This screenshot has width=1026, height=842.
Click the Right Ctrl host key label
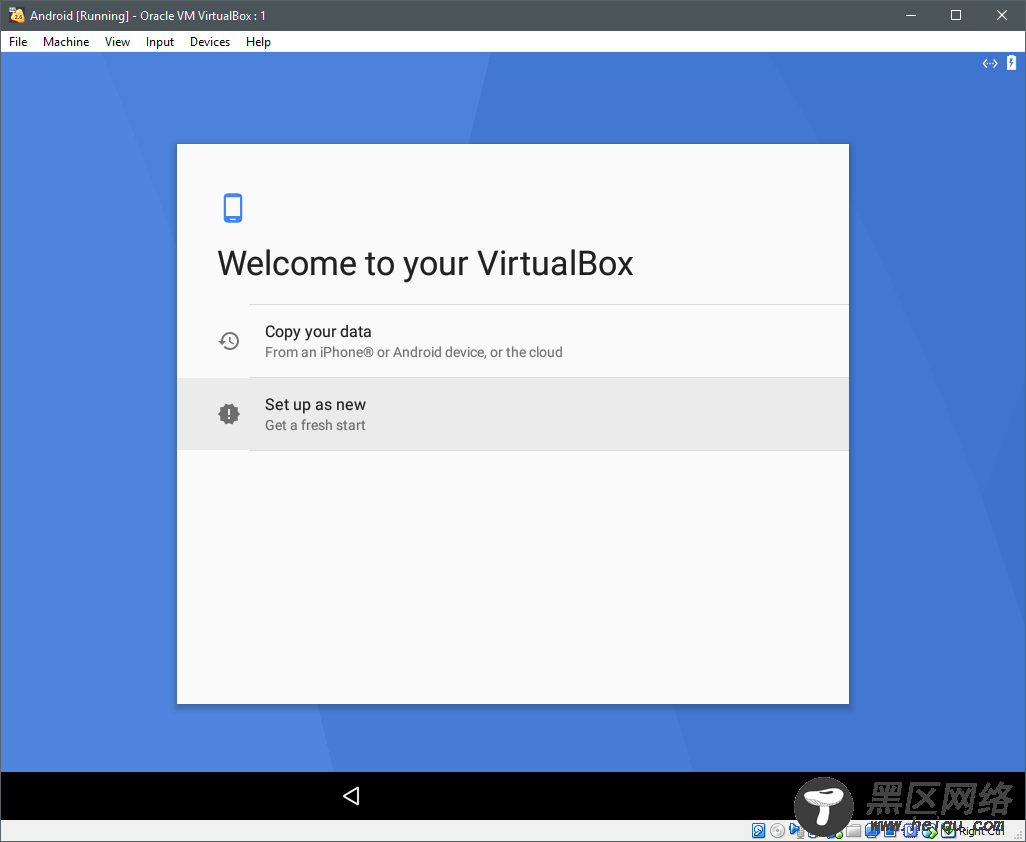[x=980, y=832]
